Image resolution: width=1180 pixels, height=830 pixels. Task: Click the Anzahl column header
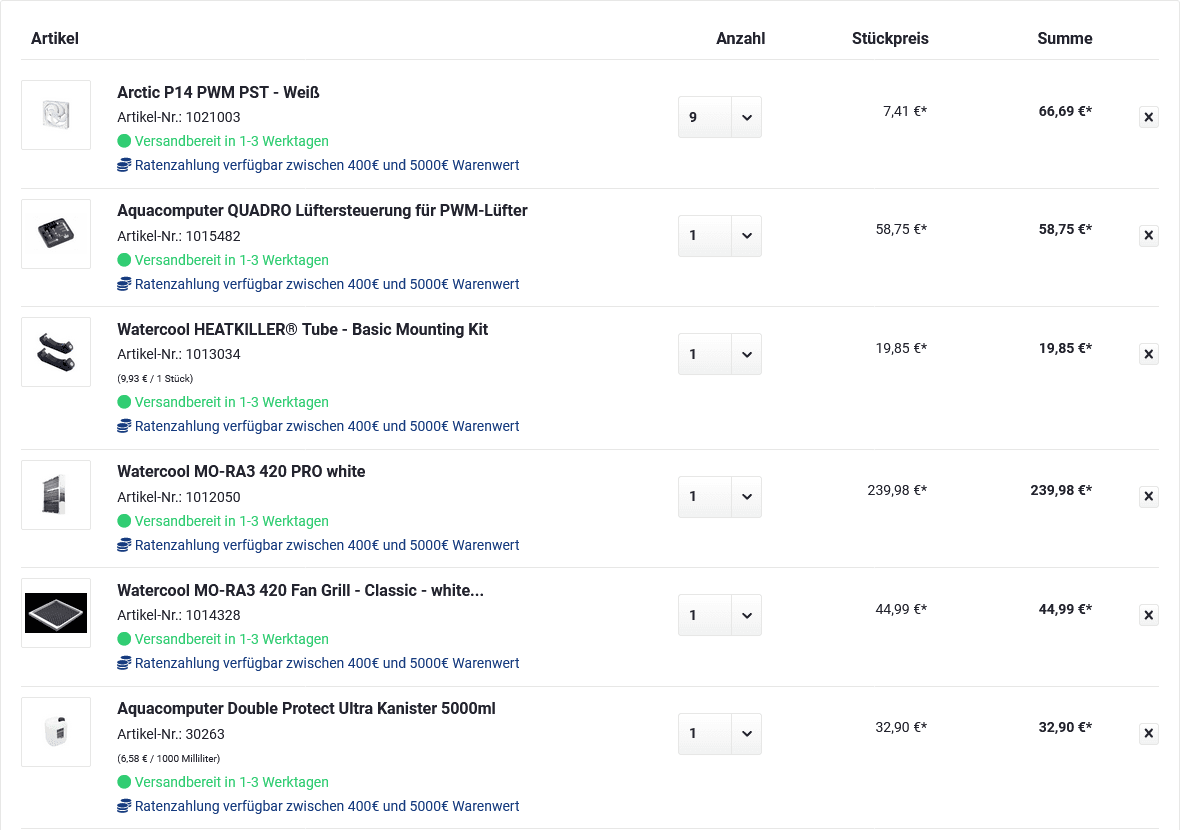tap(741, 38)
